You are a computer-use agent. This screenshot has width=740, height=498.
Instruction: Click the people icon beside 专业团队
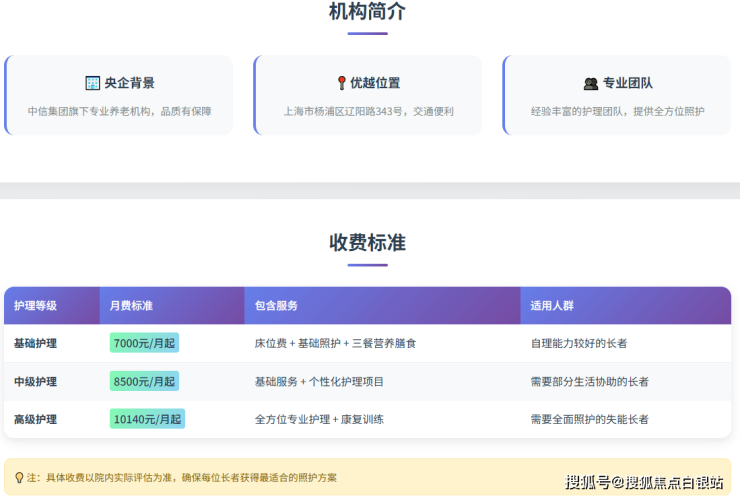591,84
